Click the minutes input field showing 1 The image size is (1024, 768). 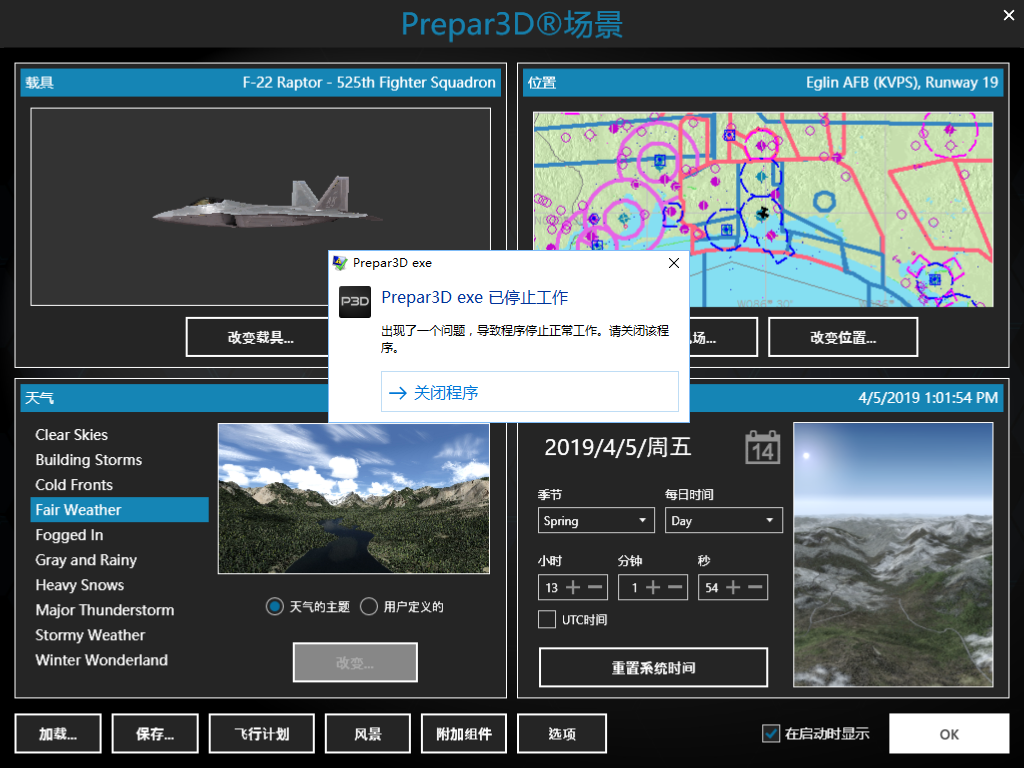coord(632,588)
